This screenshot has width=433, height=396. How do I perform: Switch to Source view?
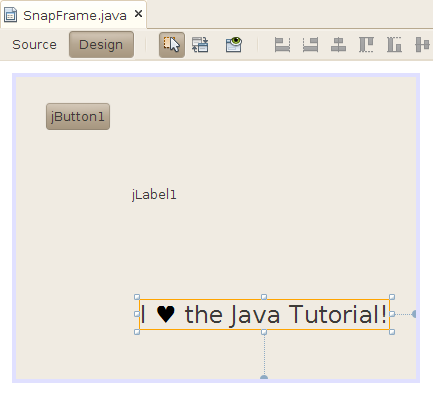[x=34, y=45]
